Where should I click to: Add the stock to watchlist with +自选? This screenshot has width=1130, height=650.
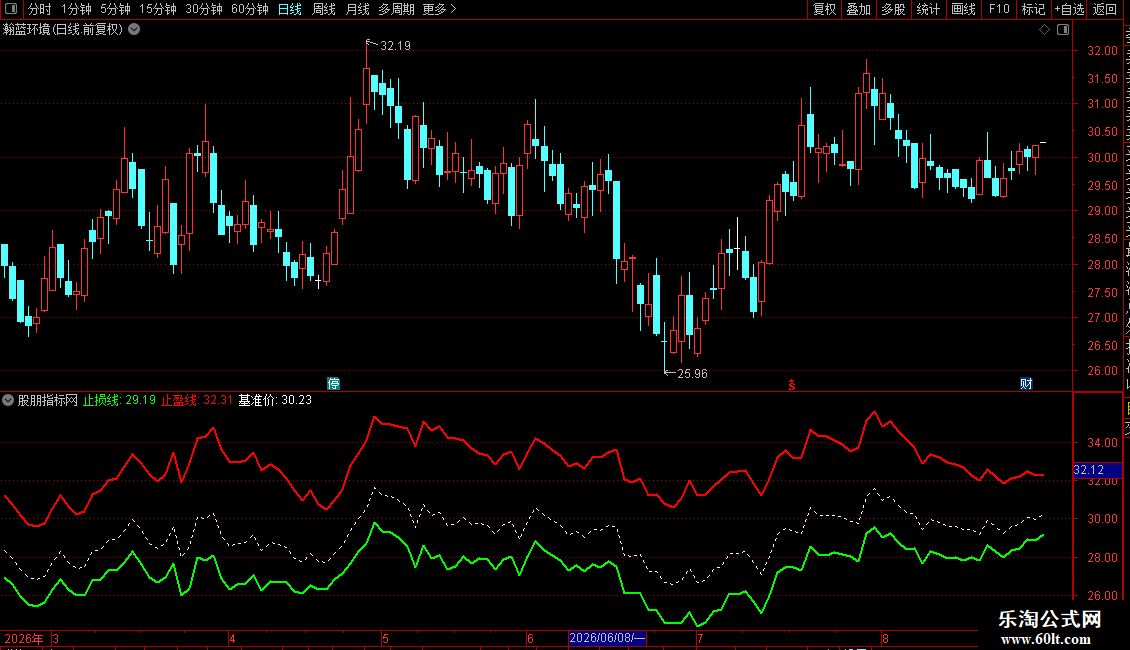pyautogui.click(x=1069, y=9)
